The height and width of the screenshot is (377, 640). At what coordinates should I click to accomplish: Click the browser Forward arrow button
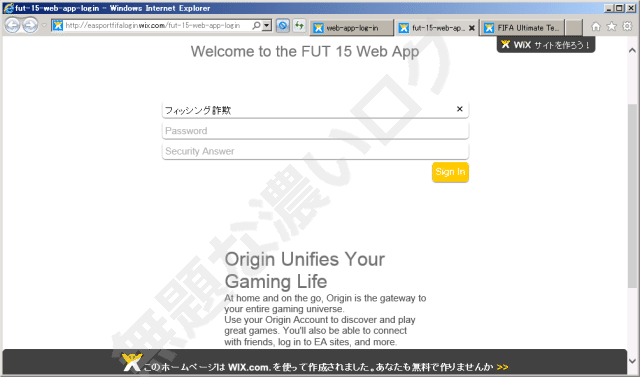click(x=30, y=25)
